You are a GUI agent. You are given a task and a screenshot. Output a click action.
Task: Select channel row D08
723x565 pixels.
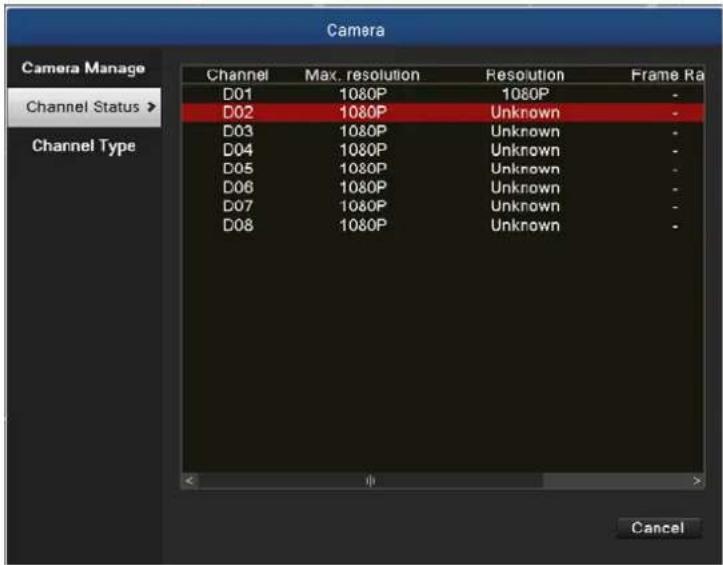click(443, 225)
